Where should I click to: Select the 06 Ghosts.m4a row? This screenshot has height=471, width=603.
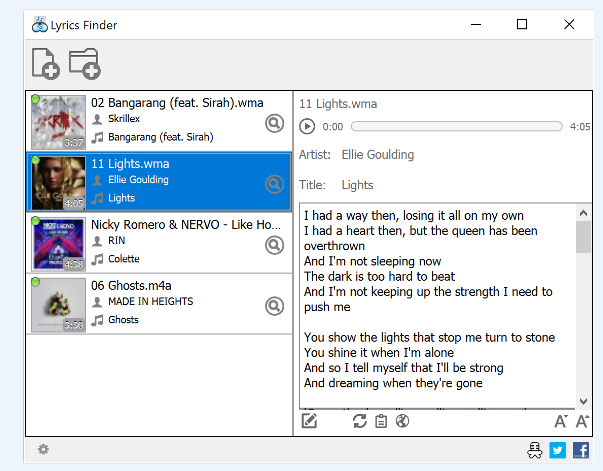pos(159,304)
